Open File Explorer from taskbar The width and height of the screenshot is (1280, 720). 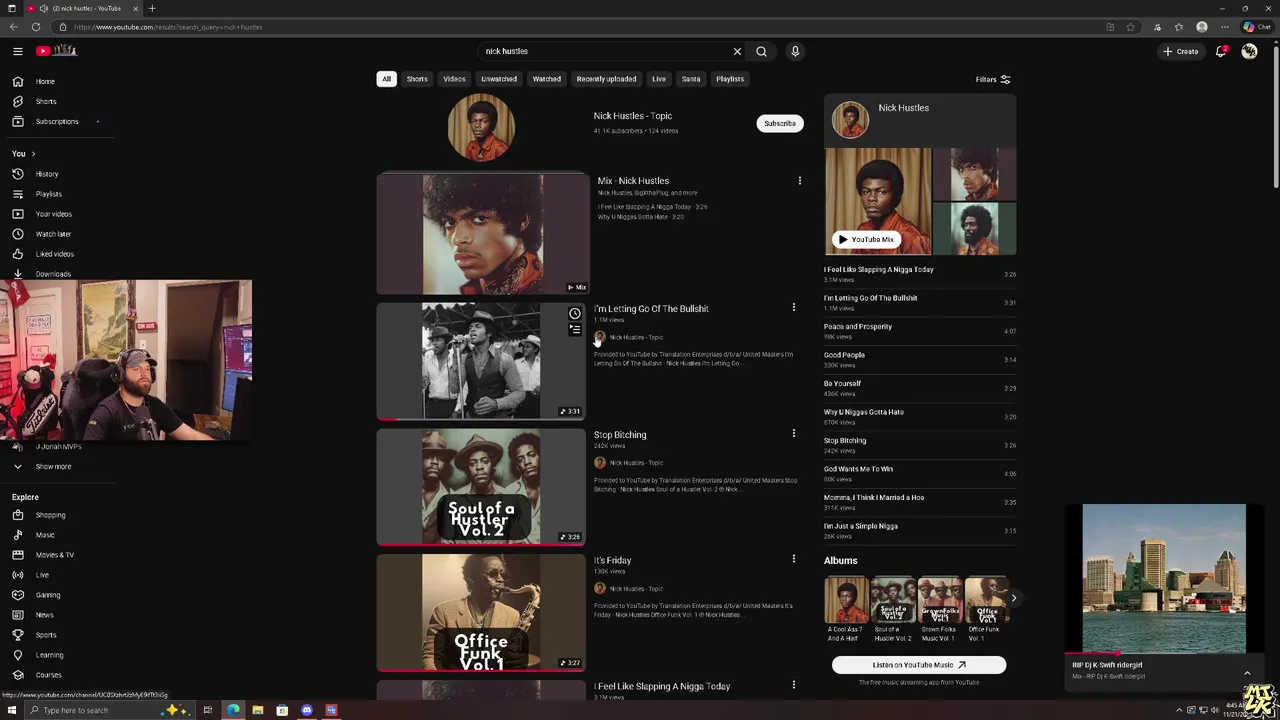point(257,710)
